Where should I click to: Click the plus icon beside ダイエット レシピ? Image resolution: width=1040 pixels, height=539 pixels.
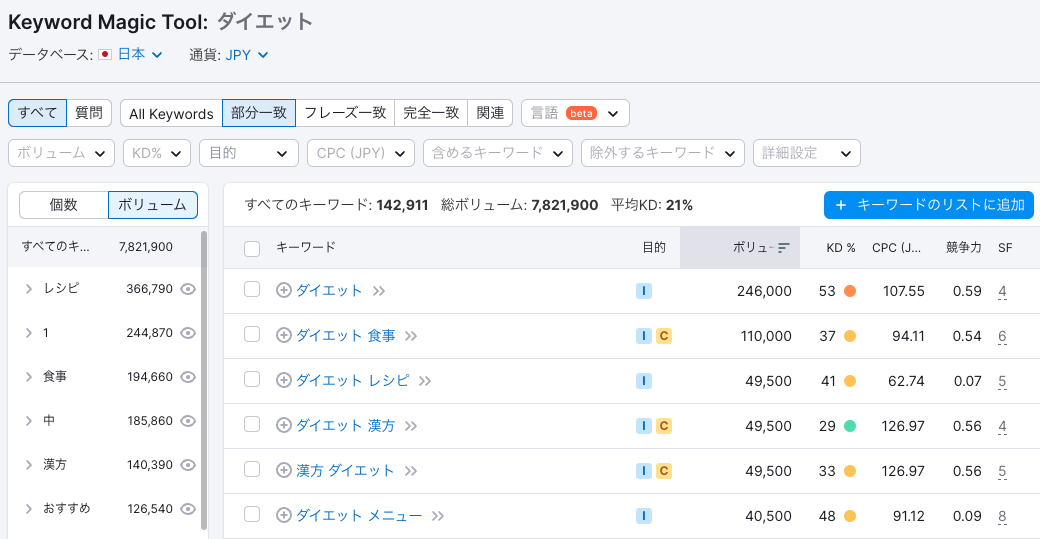(x=284, y=381)
